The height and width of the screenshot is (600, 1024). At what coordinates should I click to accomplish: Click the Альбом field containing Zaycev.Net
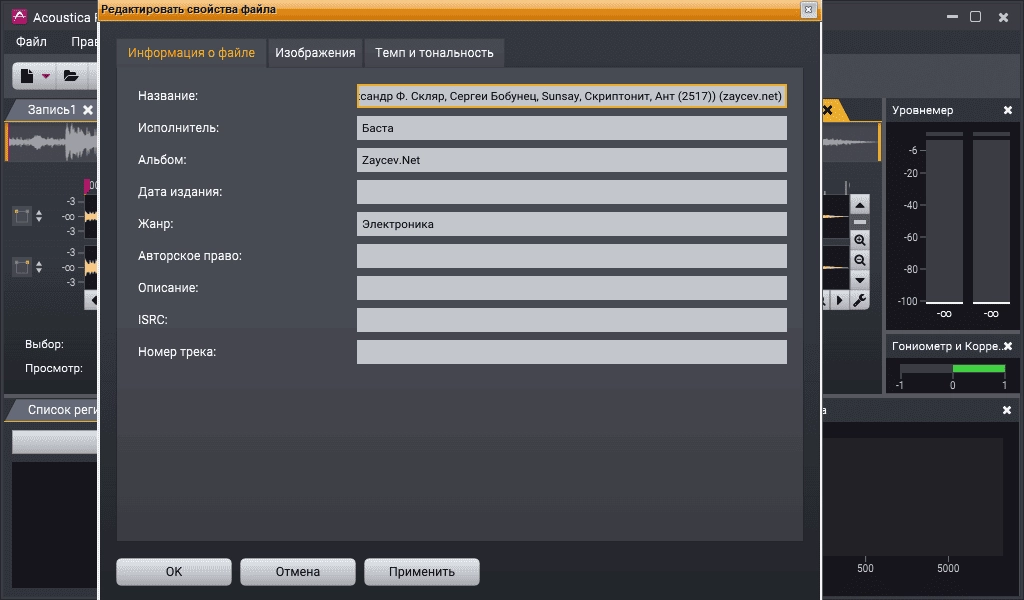tap(571, 160)
